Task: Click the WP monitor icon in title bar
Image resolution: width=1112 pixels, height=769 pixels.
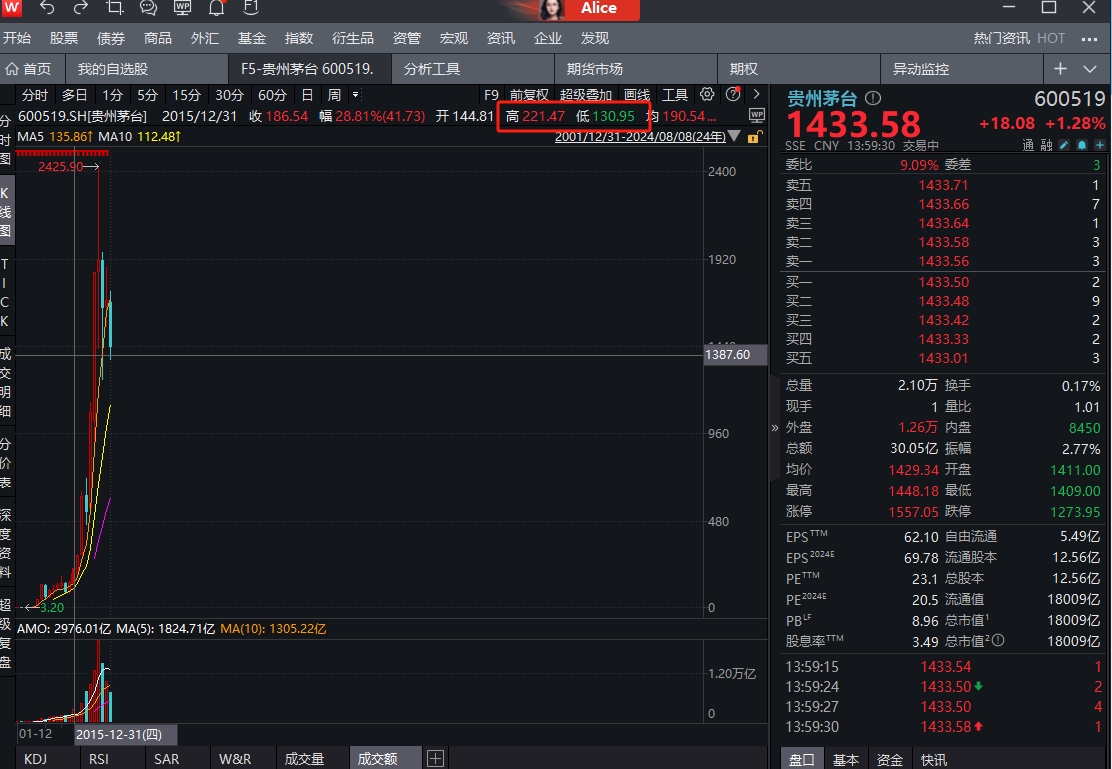Action: tap(182, 8)
